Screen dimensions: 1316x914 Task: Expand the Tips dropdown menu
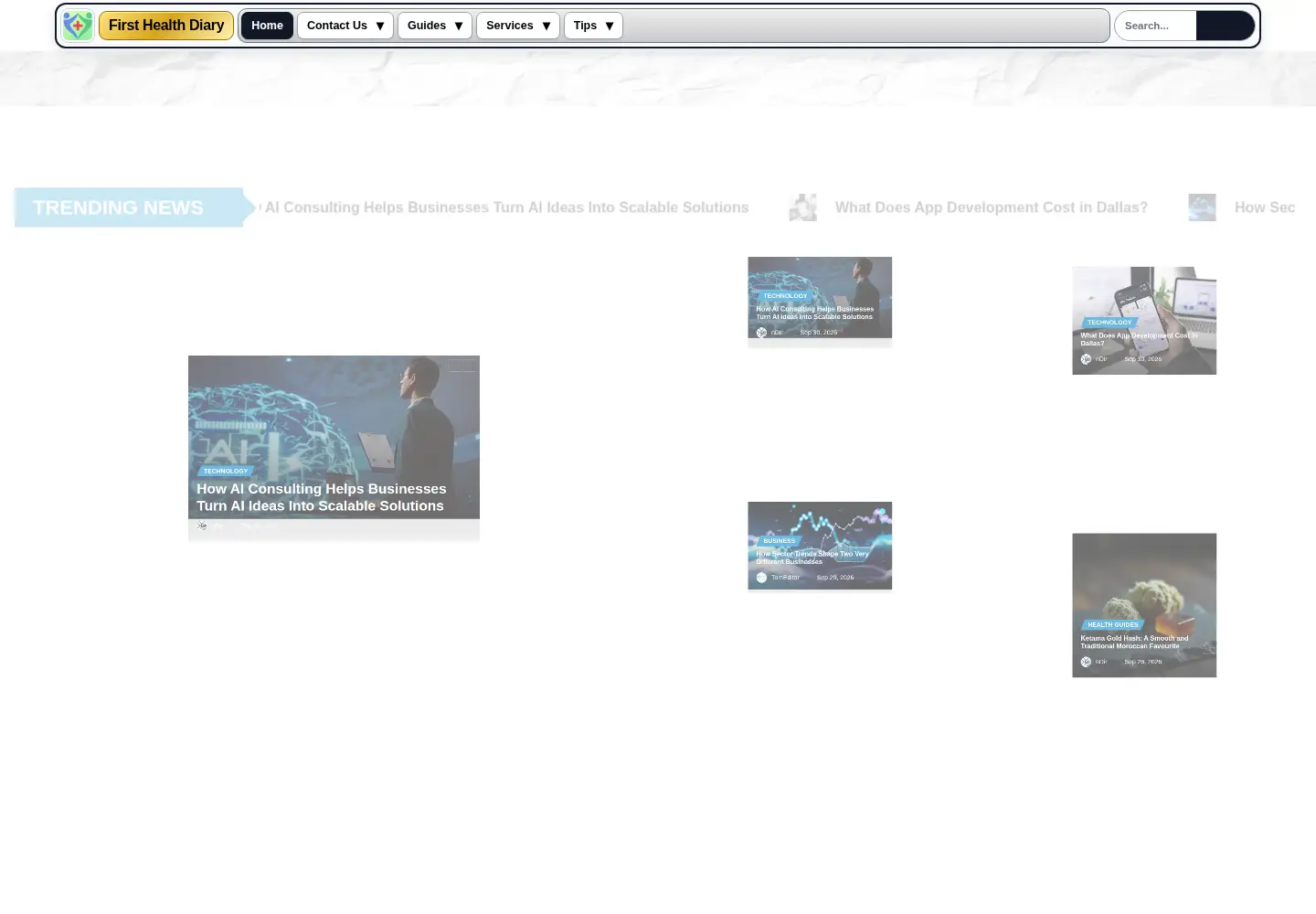coord(593,26)
